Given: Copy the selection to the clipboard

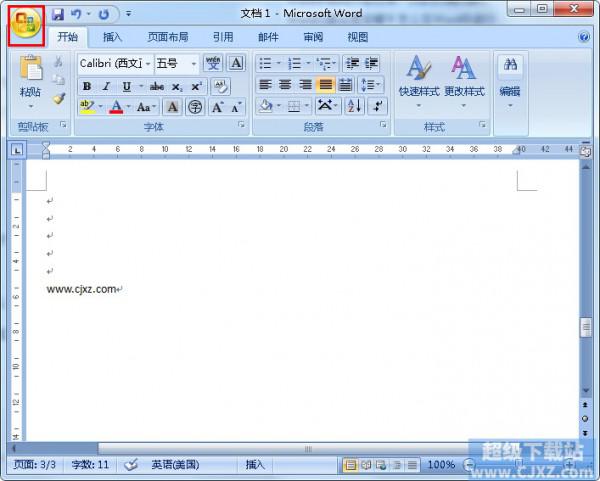Looking at the screenshot, I should pyautogui.click(x=58, y=80).
